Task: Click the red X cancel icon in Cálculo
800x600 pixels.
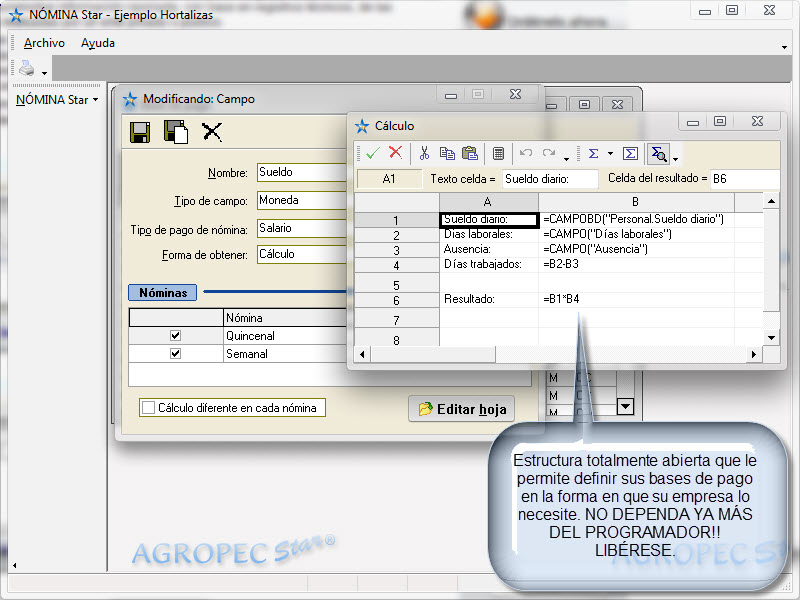Action: [395, 153]
